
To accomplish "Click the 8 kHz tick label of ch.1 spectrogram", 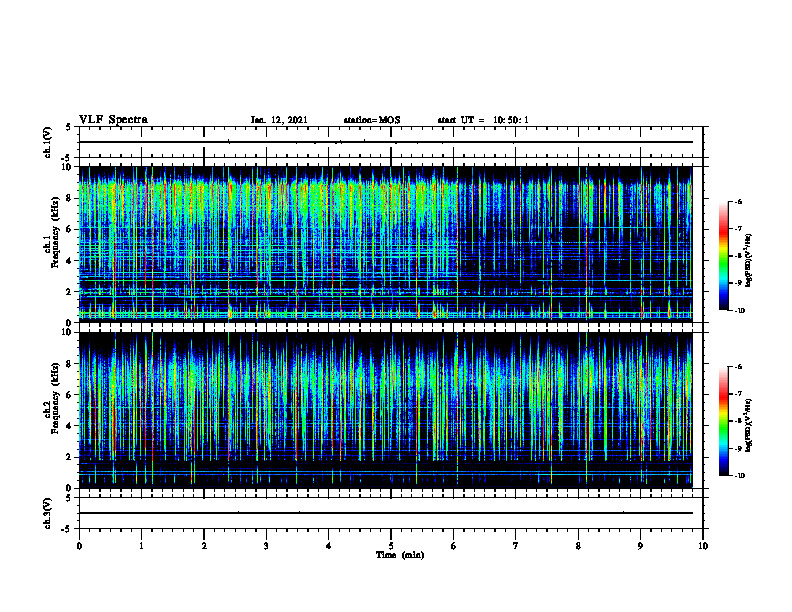I will (69, 198).
